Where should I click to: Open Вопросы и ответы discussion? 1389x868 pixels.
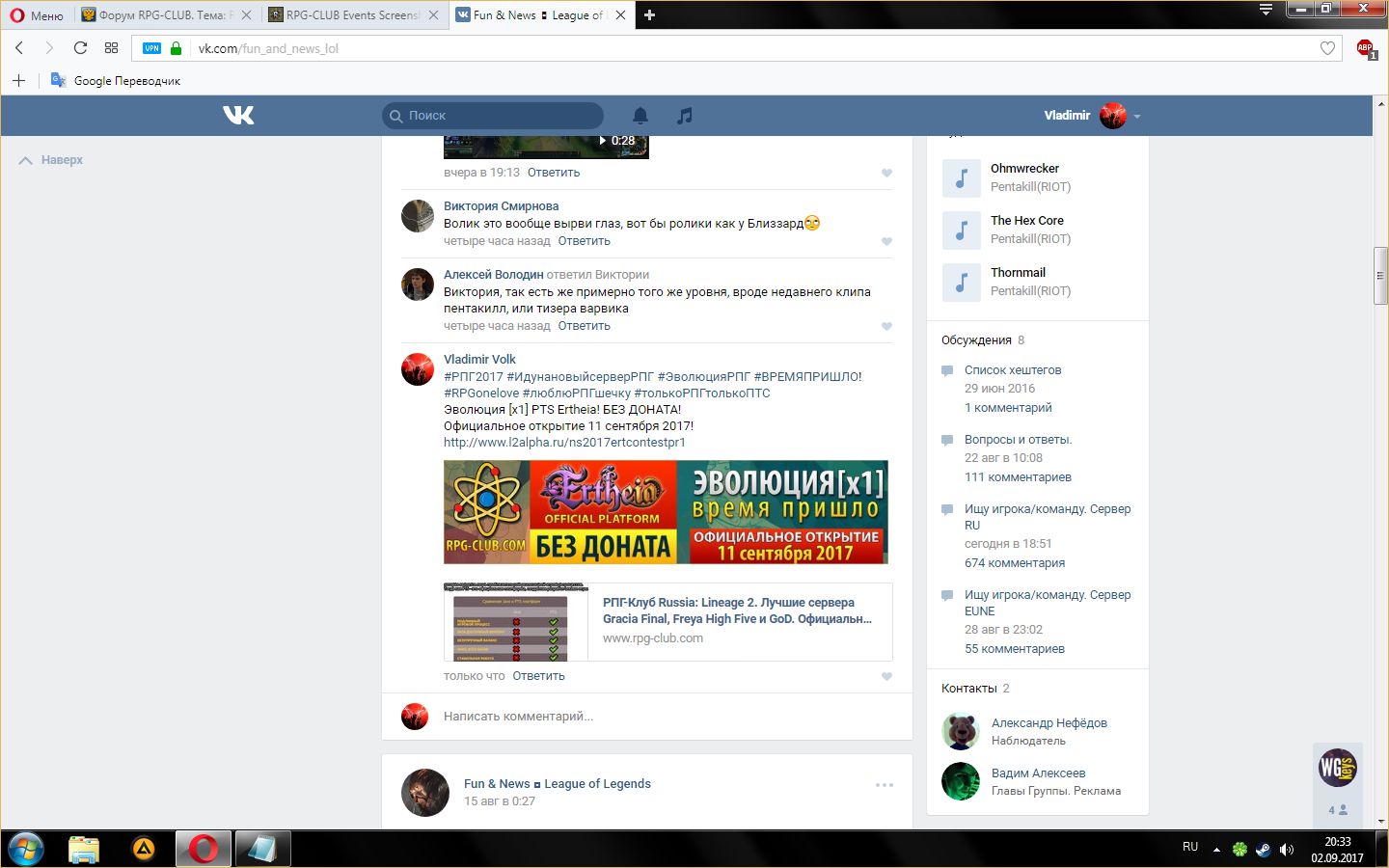click(1018, 440)
